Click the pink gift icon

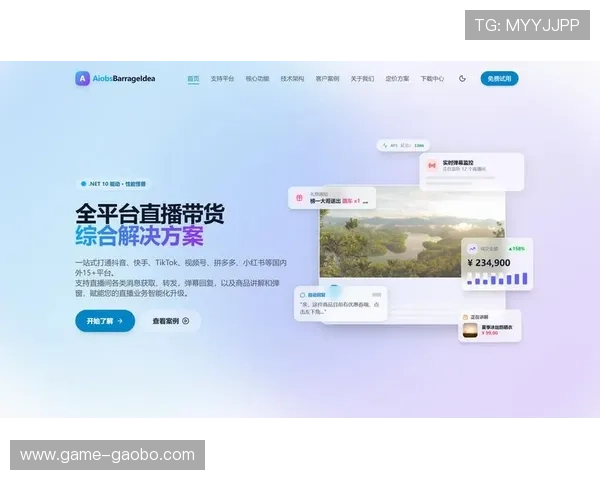point(299,198)
